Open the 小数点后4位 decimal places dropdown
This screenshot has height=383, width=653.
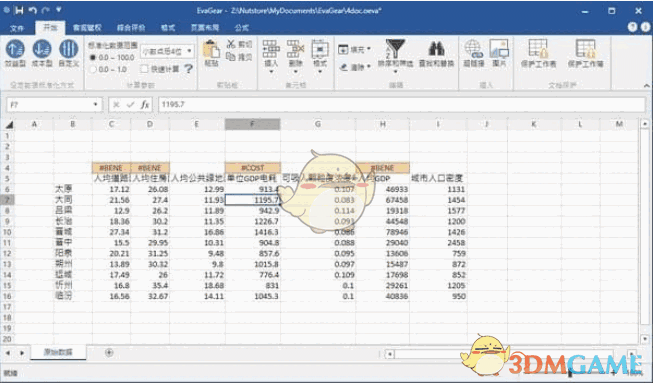click(189, 51)
